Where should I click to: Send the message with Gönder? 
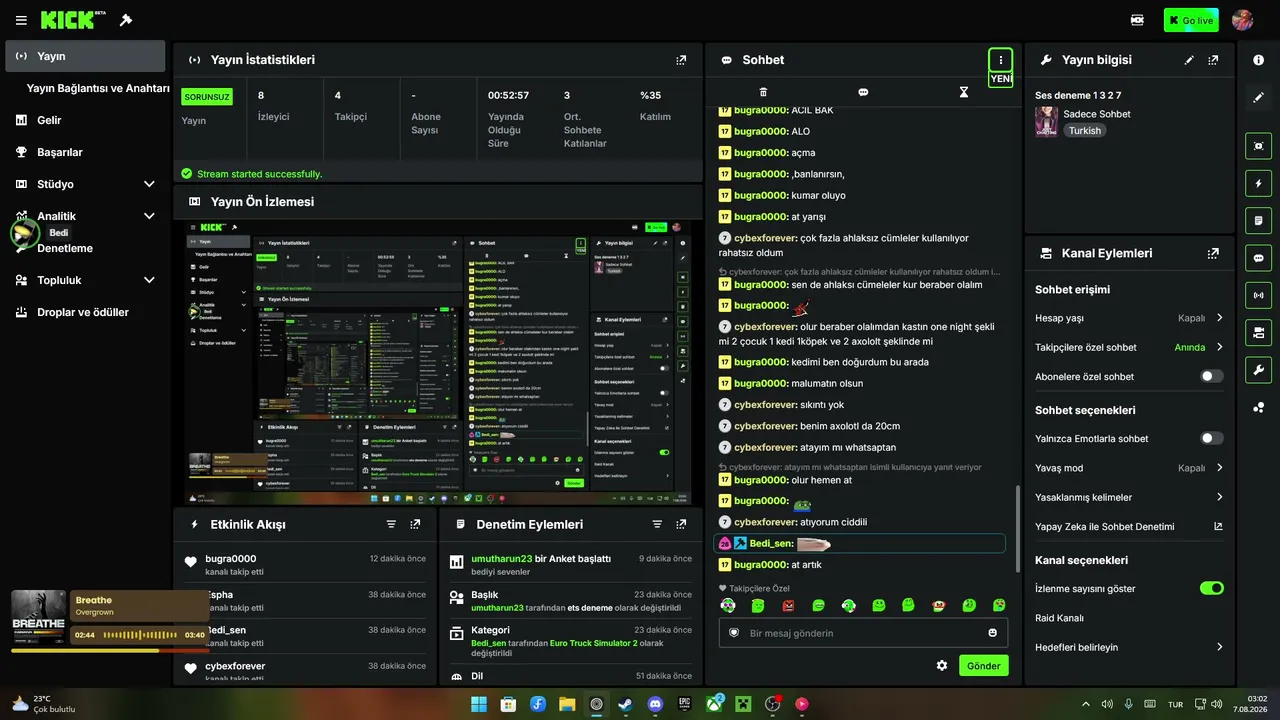pyautogui.click(x=984, y=665)
